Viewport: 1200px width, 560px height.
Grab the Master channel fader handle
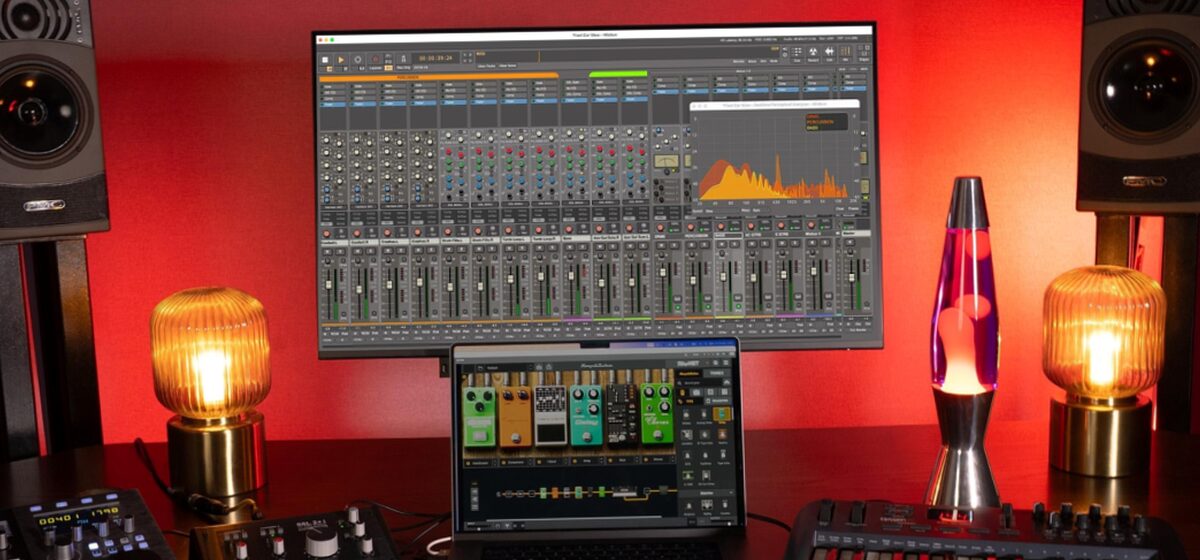click(853, 278)
